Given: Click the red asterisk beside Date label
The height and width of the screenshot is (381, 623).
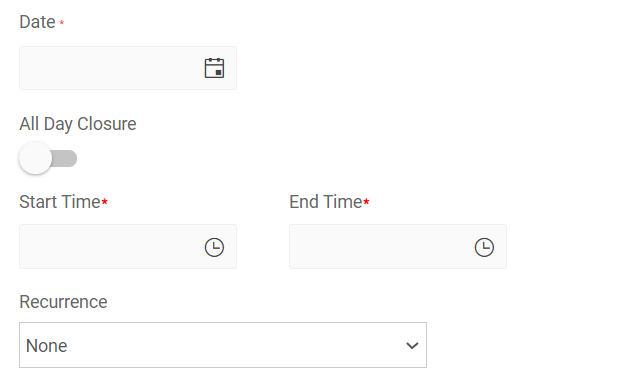Looking at the screenshot, I should pyautogui.click(x=62, y=23).
